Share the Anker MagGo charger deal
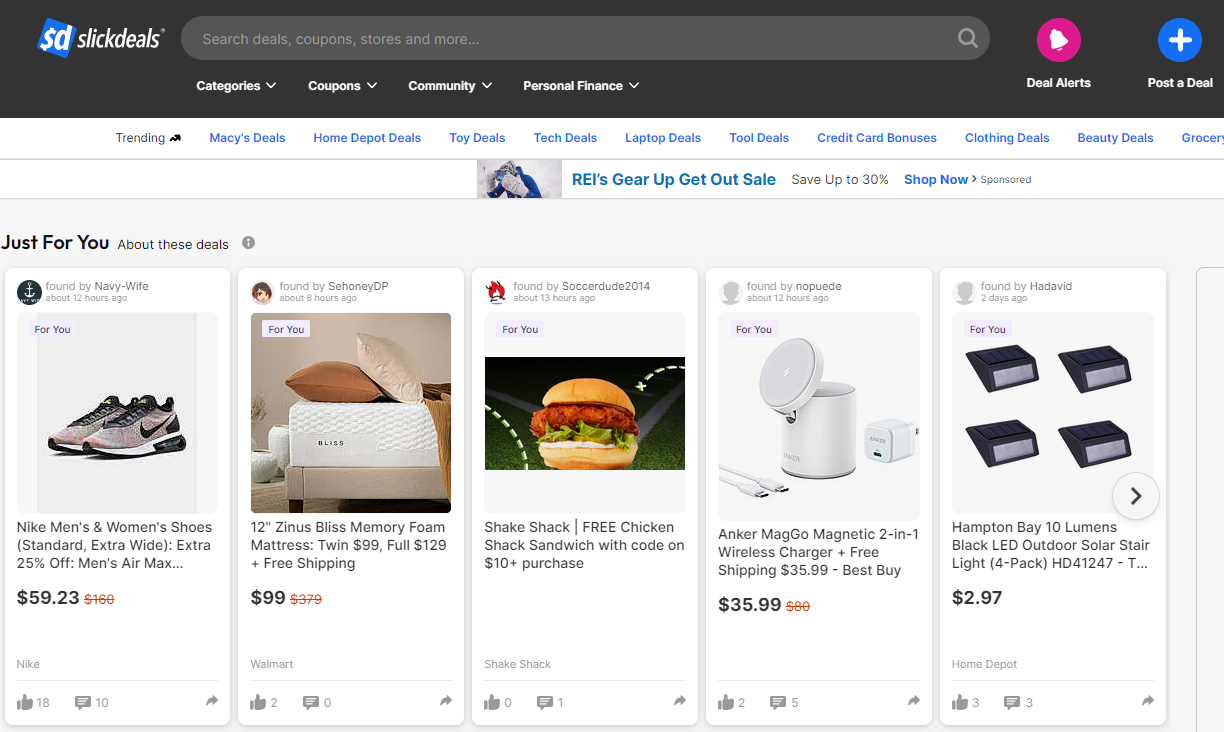Image resolution: width=1224 pixels, height=732 pixels. [914, 701]
